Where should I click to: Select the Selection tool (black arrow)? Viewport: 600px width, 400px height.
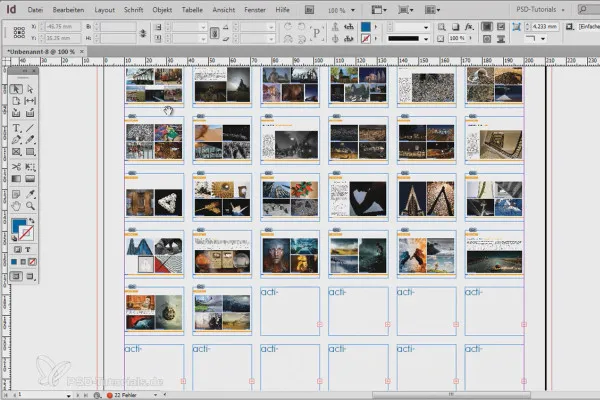point(16,89)
